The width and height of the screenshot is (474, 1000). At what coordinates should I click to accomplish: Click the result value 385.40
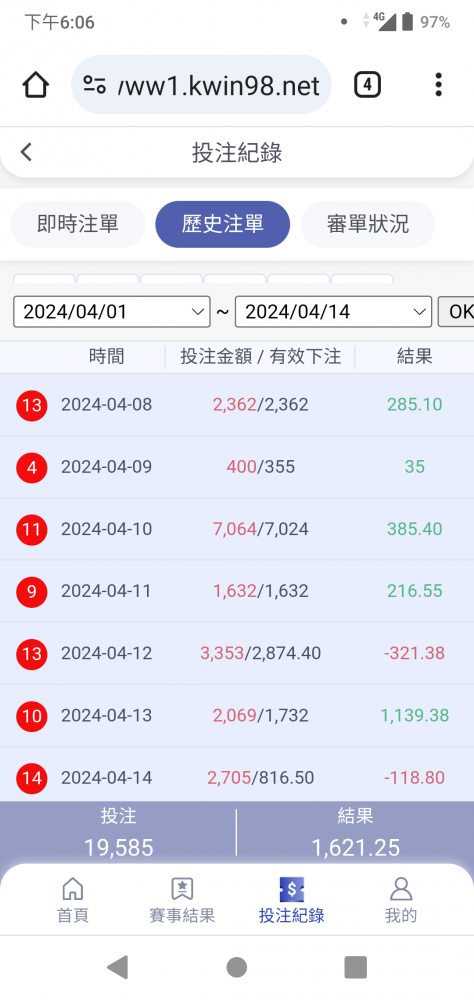point(415,529)
